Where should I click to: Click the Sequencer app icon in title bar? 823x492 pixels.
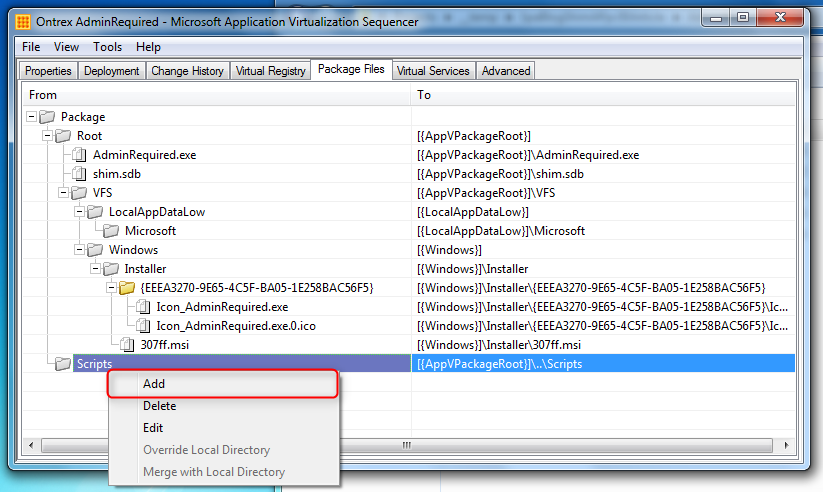23,22
